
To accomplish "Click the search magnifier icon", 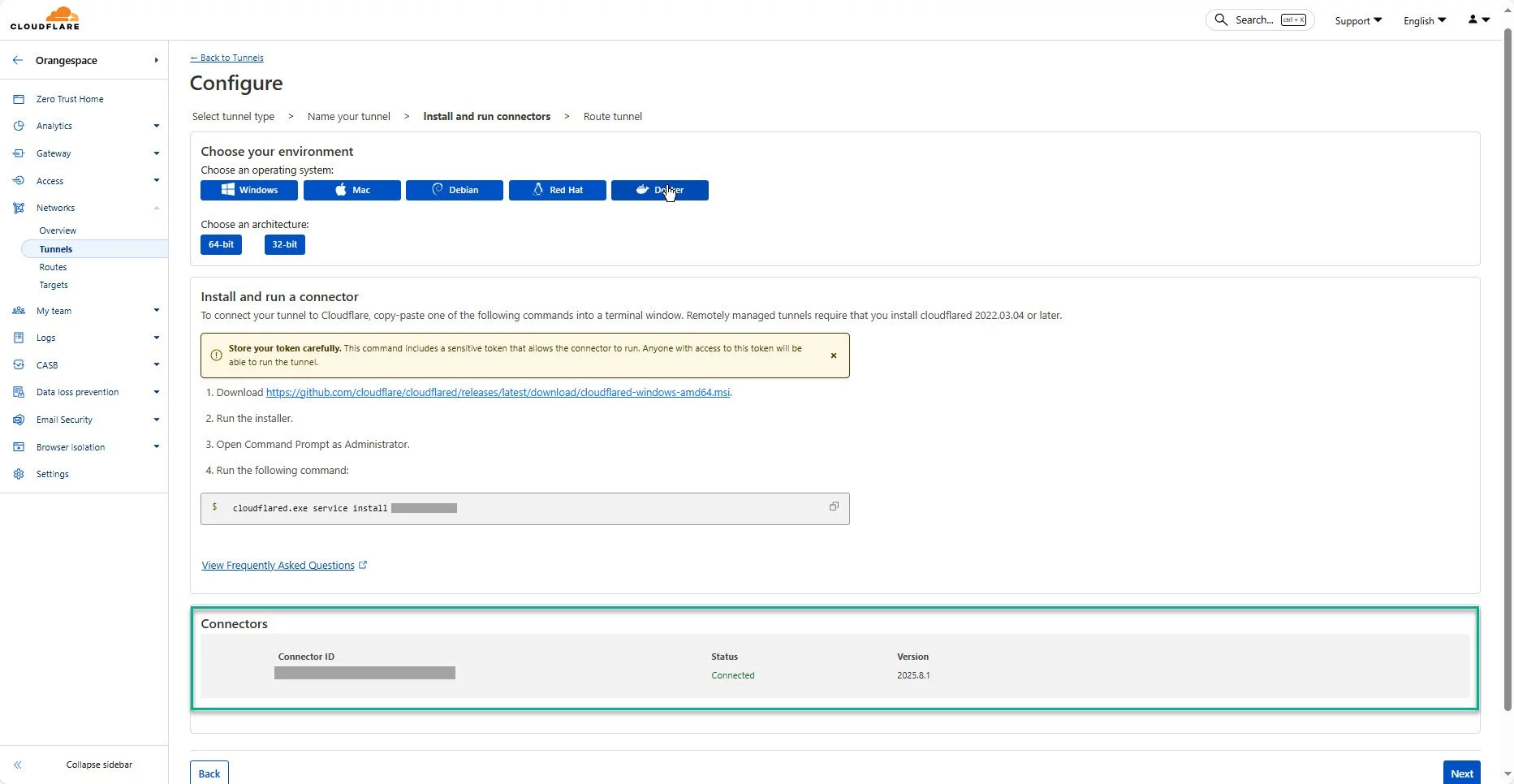I will 1221,19.
